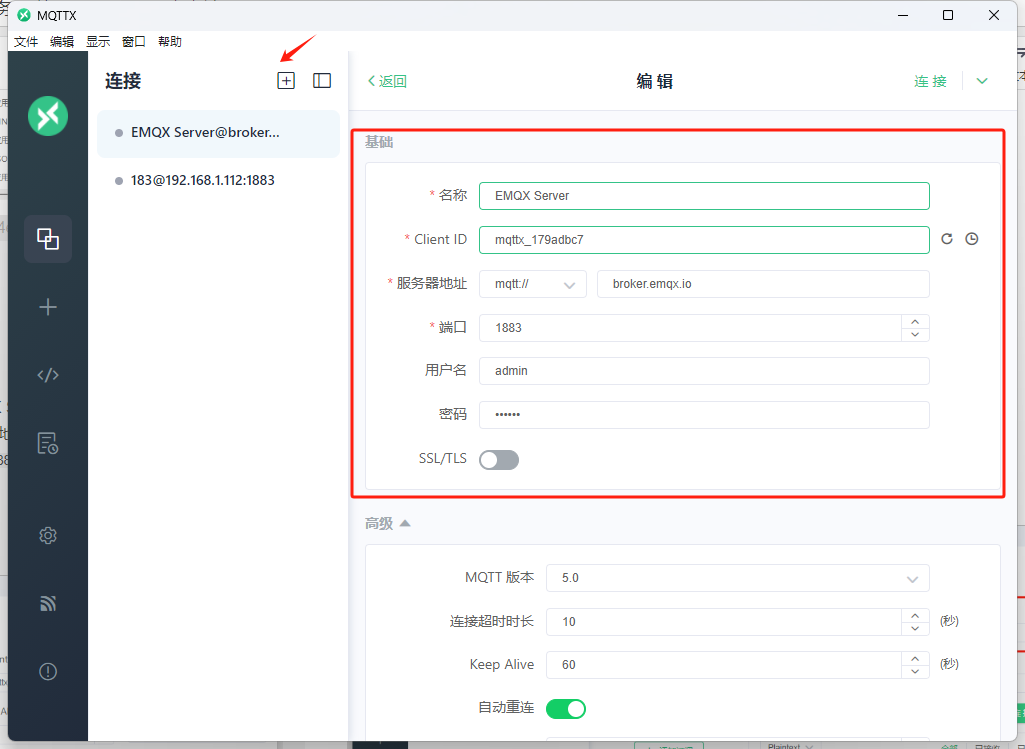The height and width of the screenshot is (749, 1025).
Task: Click the Client ID input field
Action: click(x=704, y=240)
